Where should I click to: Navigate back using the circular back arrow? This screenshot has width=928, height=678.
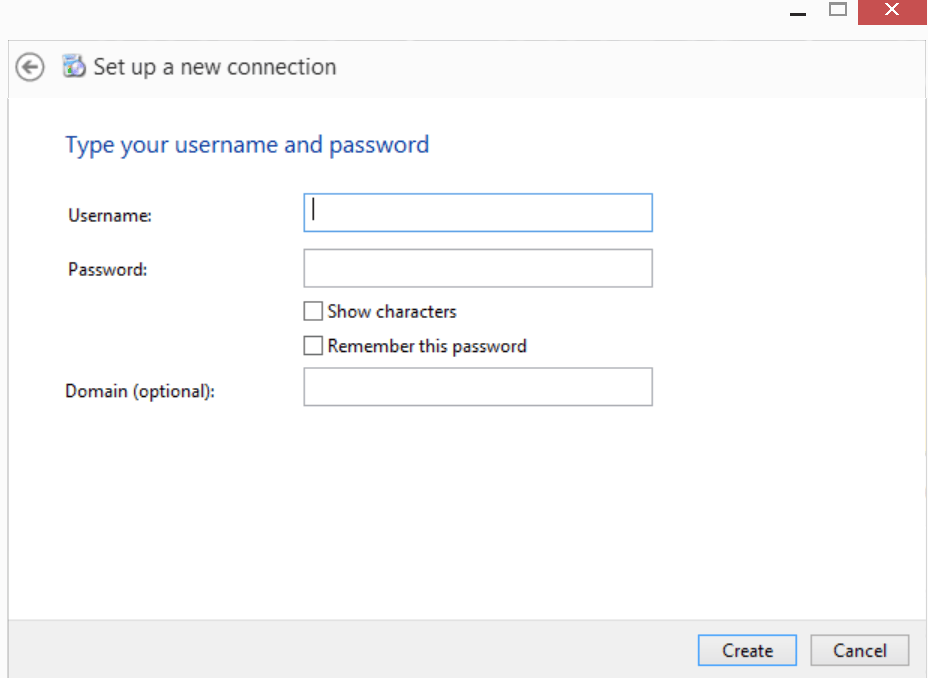30,67
